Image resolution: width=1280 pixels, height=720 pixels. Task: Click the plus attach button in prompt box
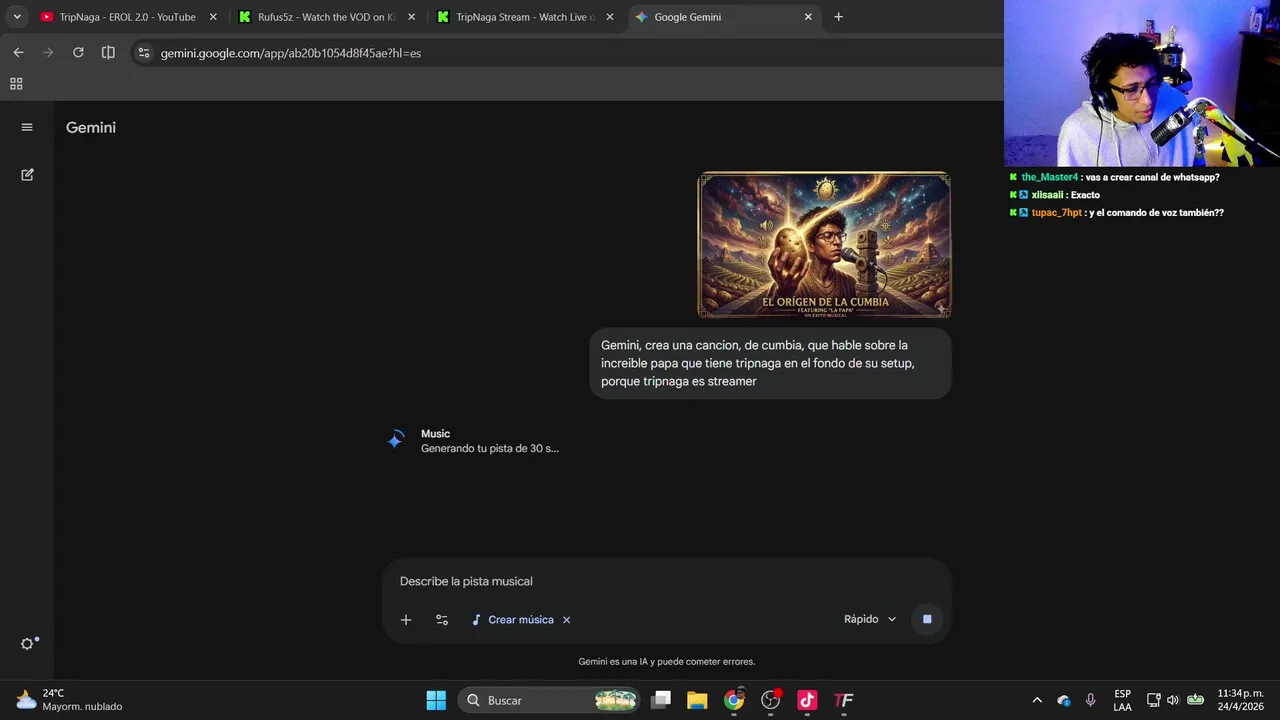point(406,620)
